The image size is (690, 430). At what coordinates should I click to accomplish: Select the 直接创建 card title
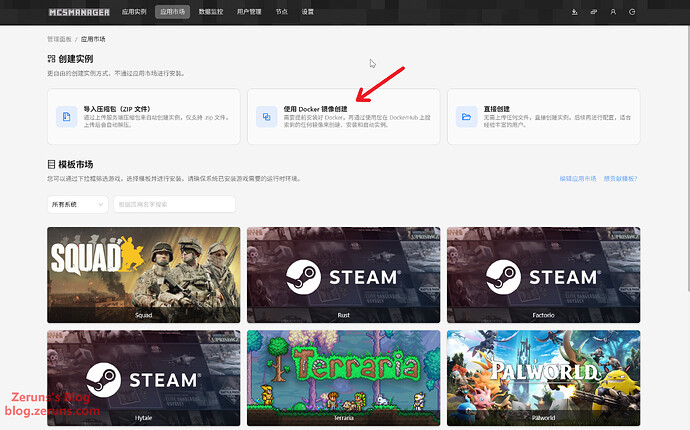[496, 109]
